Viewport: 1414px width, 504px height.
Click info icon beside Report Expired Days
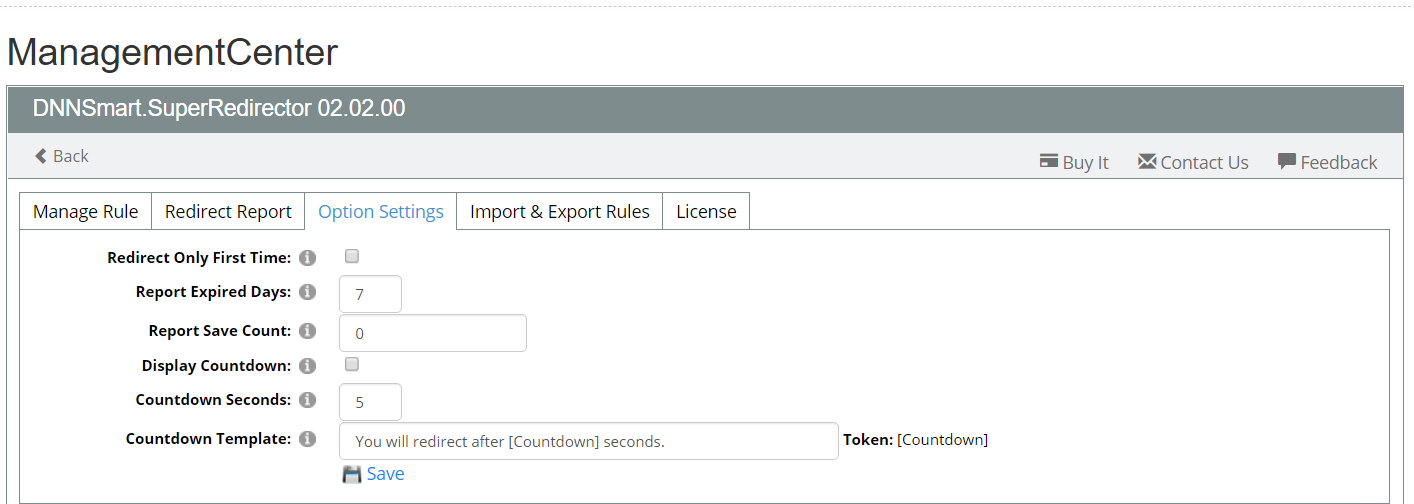tap(308, 292)
